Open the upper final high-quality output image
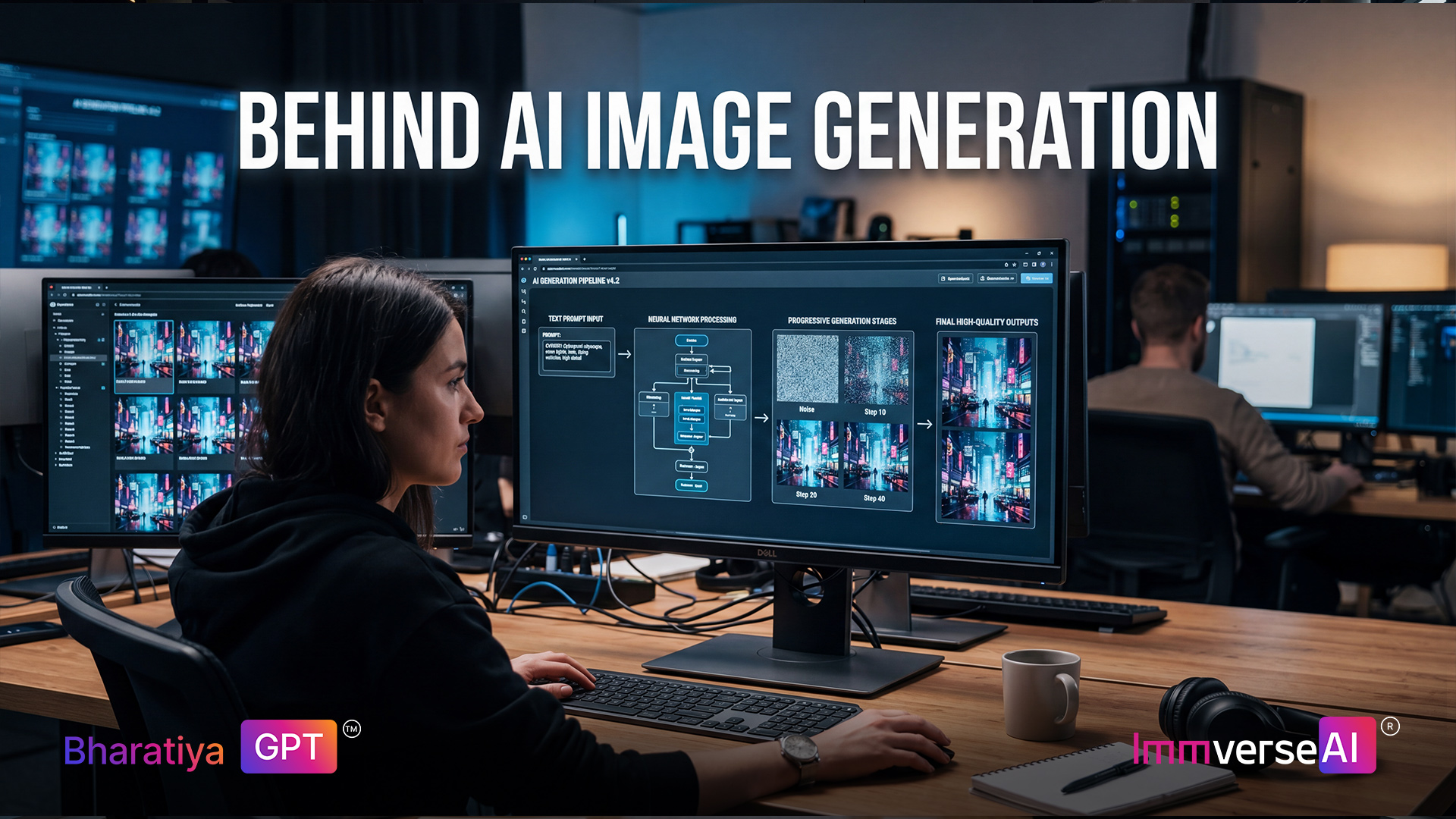Viewport: 1456px width, 819px height. (x=987, y=383)
